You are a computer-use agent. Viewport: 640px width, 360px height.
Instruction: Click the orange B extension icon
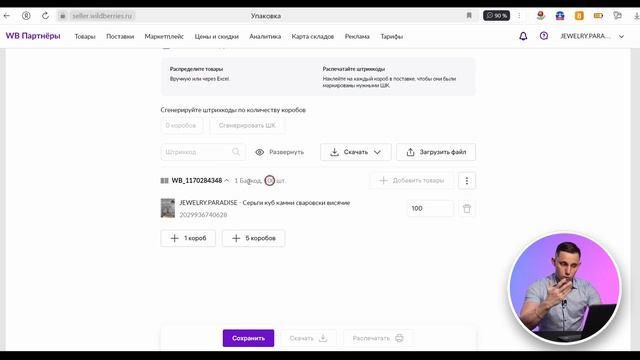(579, 16)
